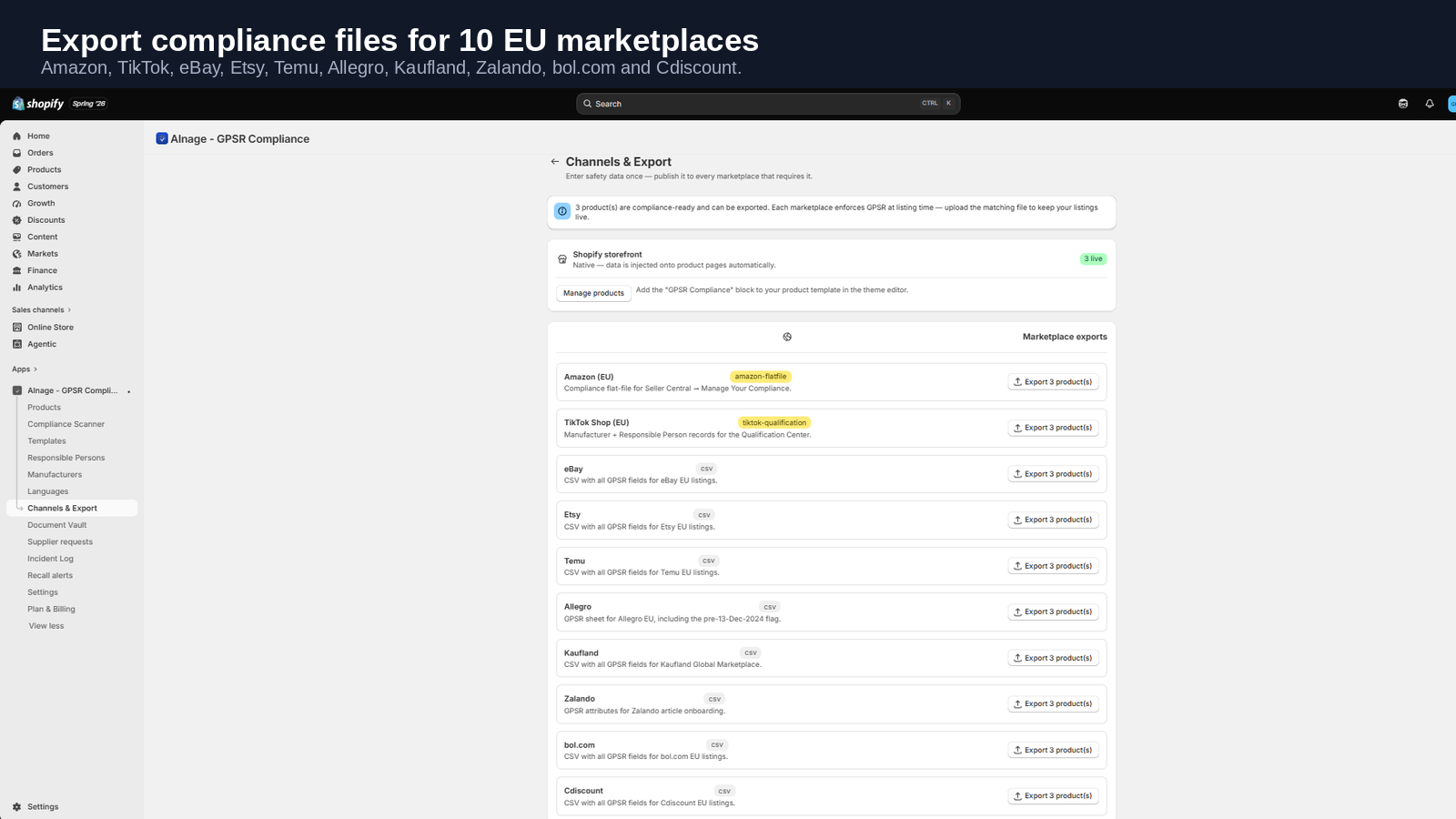
Task: Click the Finance bank icon
Action: coord(16,271)
